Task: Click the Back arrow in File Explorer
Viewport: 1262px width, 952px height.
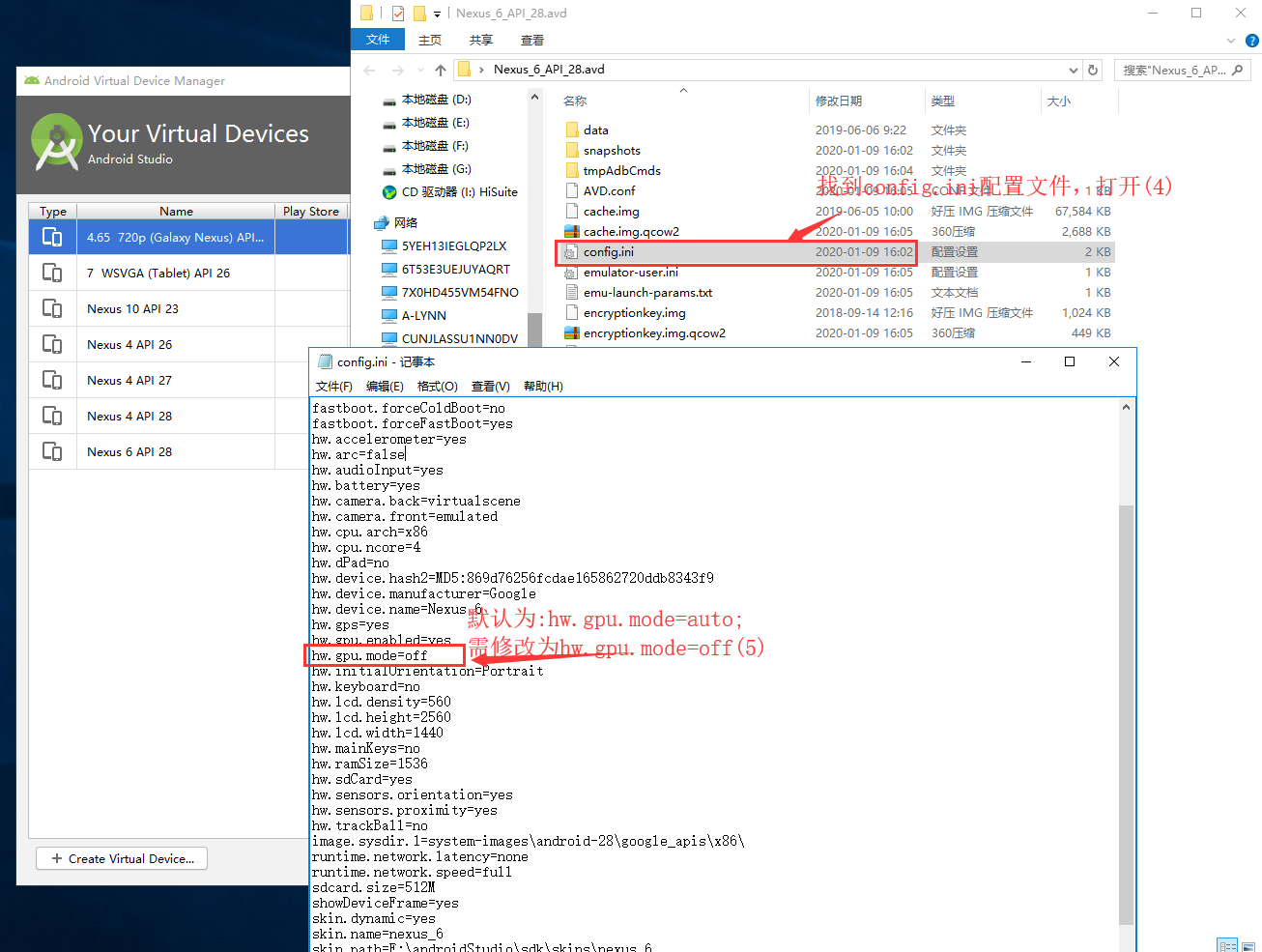Action: tap(369, 70)
